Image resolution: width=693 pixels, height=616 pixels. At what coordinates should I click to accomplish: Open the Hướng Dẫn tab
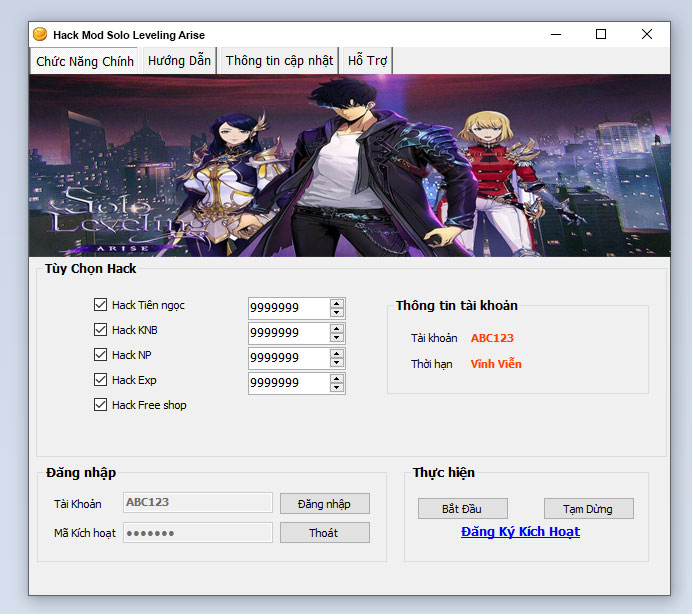pyautogui.click(x=179, y=61)
